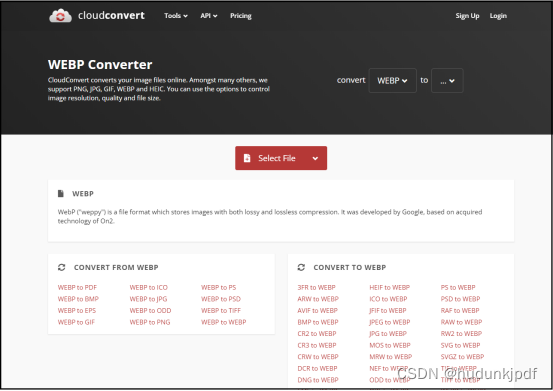Viewport: 553px width, 391px height.
Task: Open the target format '...' dropdown
Action: pyautogui.click(x=447, y=81)
